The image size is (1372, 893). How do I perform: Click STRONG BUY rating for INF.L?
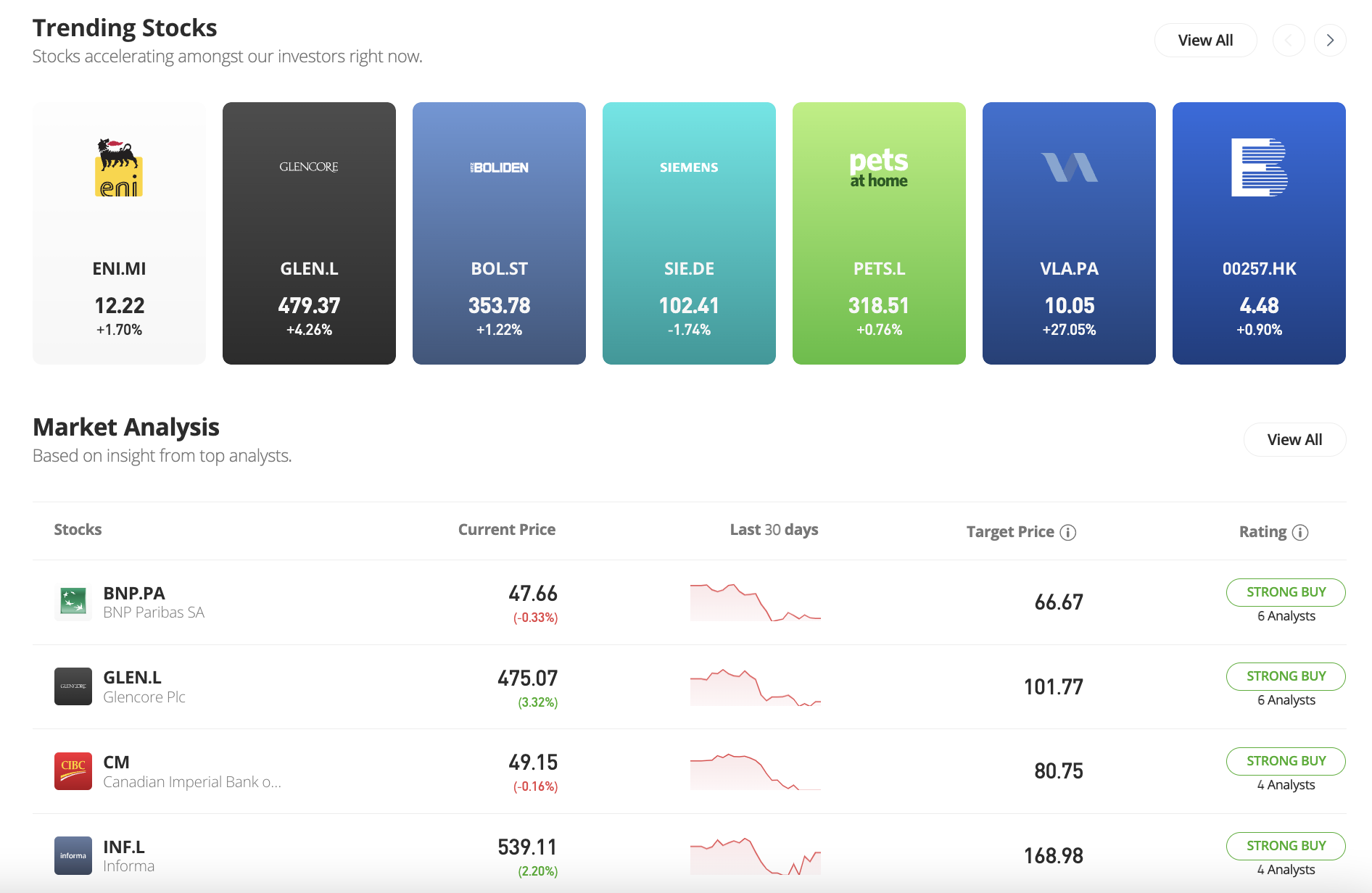click(x=1286, y=846)
